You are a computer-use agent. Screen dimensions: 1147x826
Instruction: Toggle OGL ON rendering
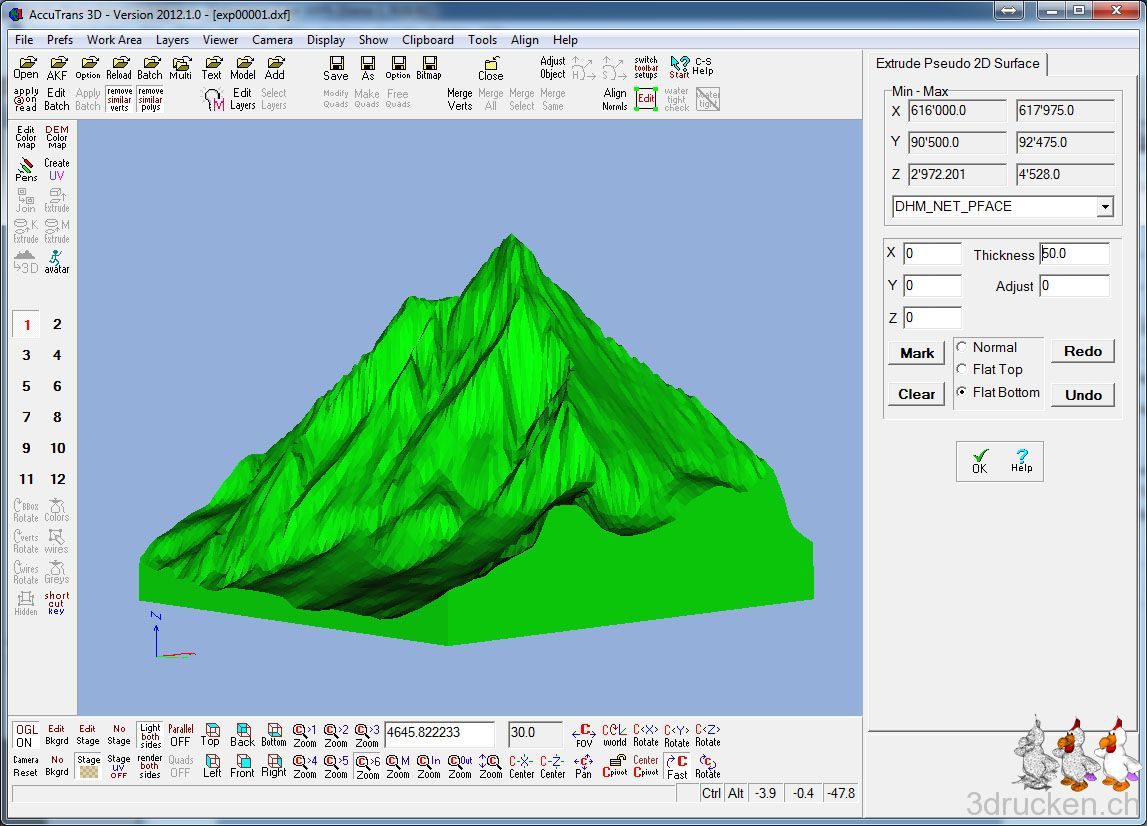point(26,735)
